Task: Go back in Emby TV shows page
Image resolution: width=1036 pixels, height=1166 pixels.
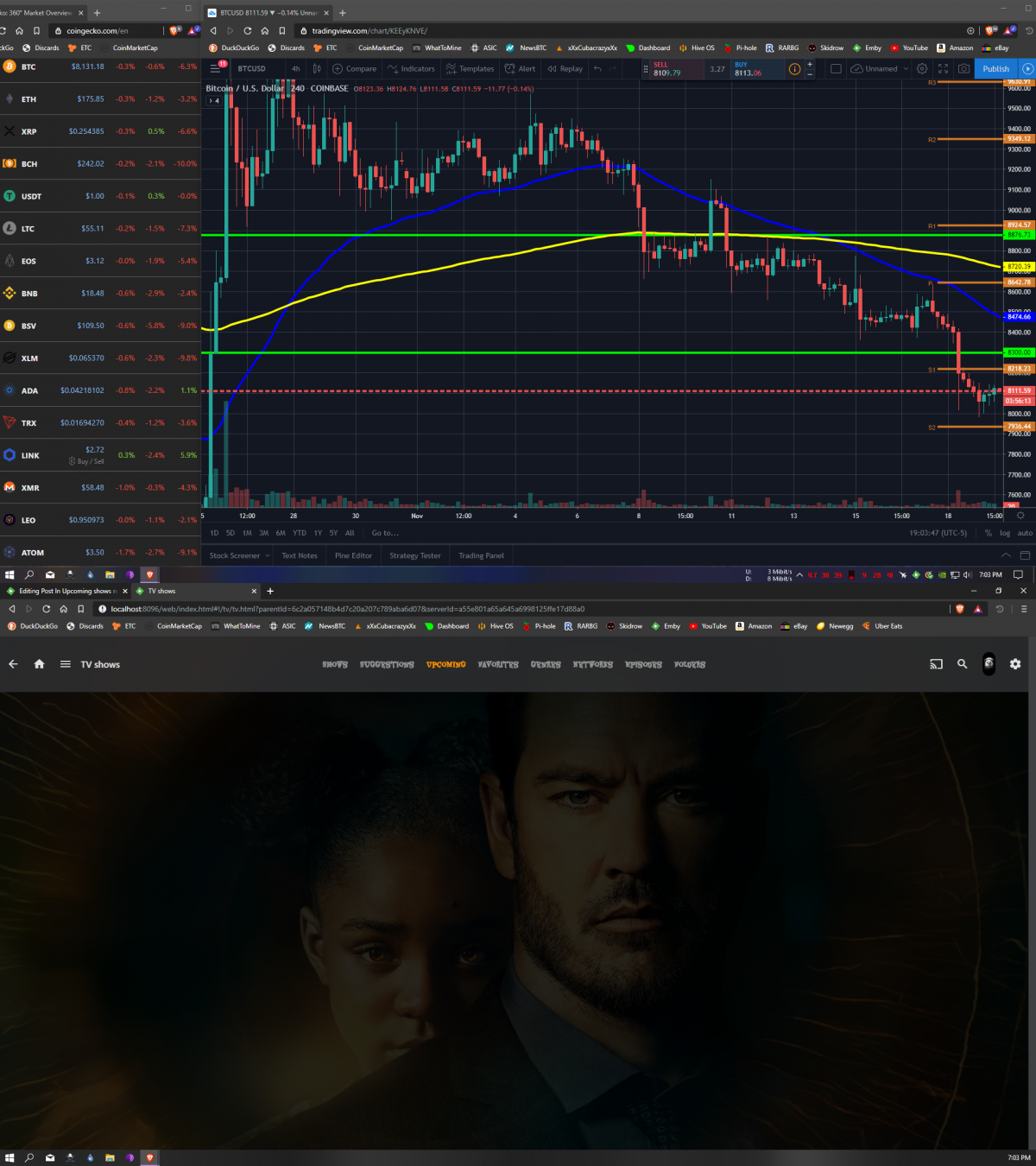Action: (13, 664)
